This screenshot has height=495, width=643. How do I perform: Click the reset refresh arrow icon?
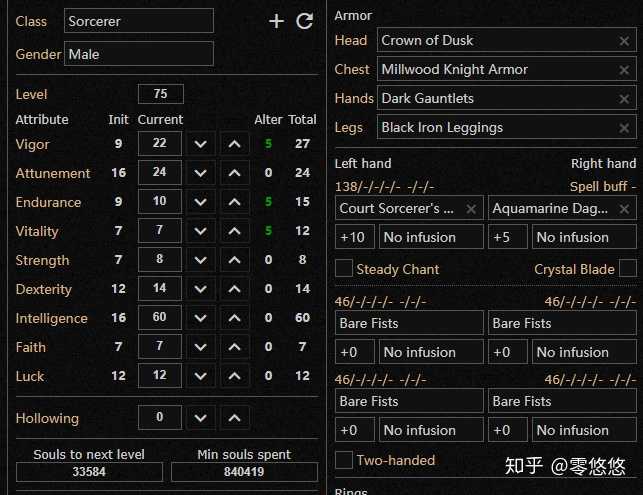[305, 21]
